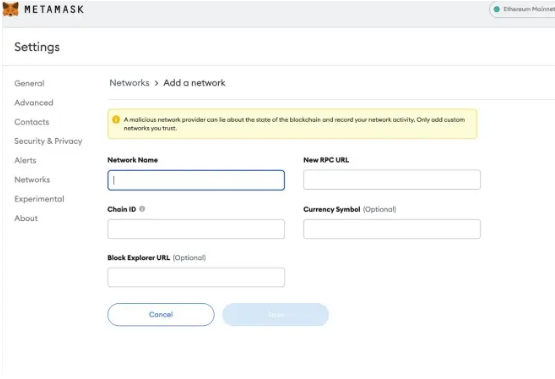
Task: Open About section in sidebar
Action: pyautogui.click(x=26, y=218)
